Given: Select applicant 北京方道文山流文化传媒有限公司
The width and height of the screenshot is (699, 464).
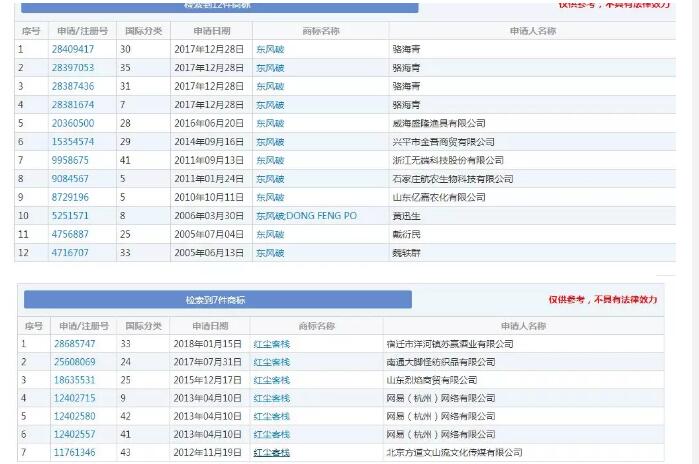Looking at the screenshot, I should (454, 452).
